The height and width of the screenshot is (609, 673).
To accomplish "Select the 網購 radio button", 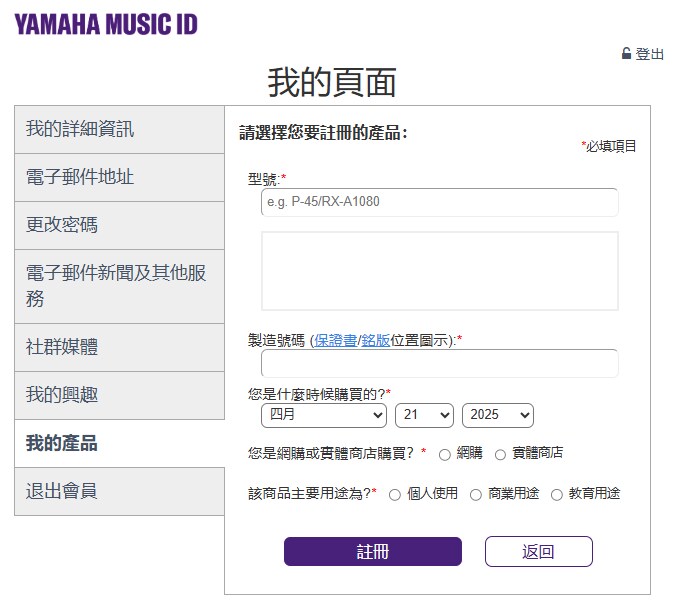I will pyautogui.click(x=445, y=455).
